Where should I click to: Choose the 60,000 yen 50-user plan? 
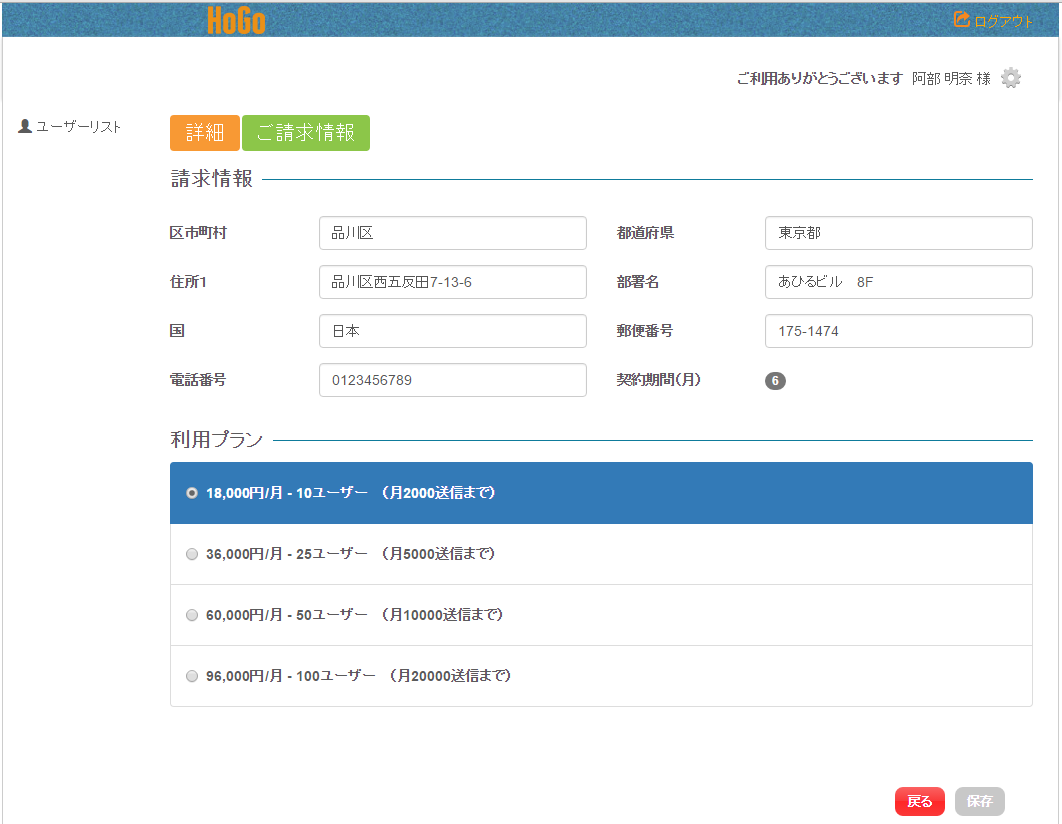192,615
